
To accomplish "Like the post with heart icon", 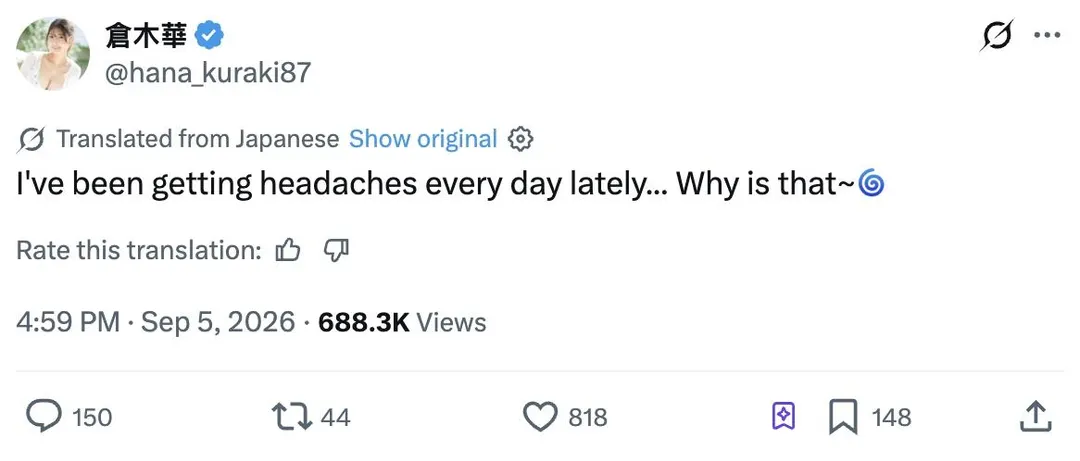I will [x=541, y=417].
